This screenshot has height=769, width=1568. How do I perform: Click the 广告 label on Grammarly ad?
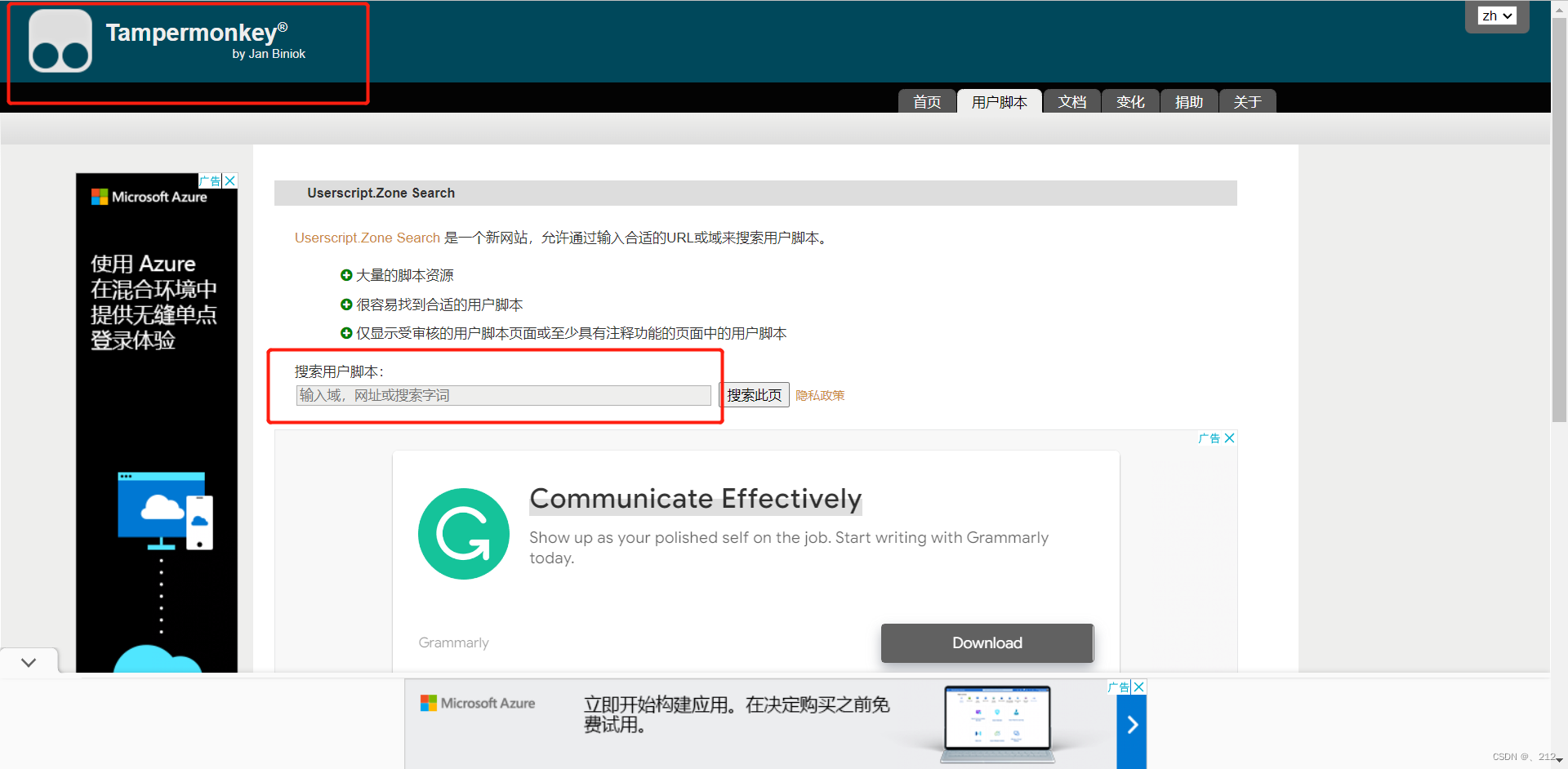coord(1209,438)
